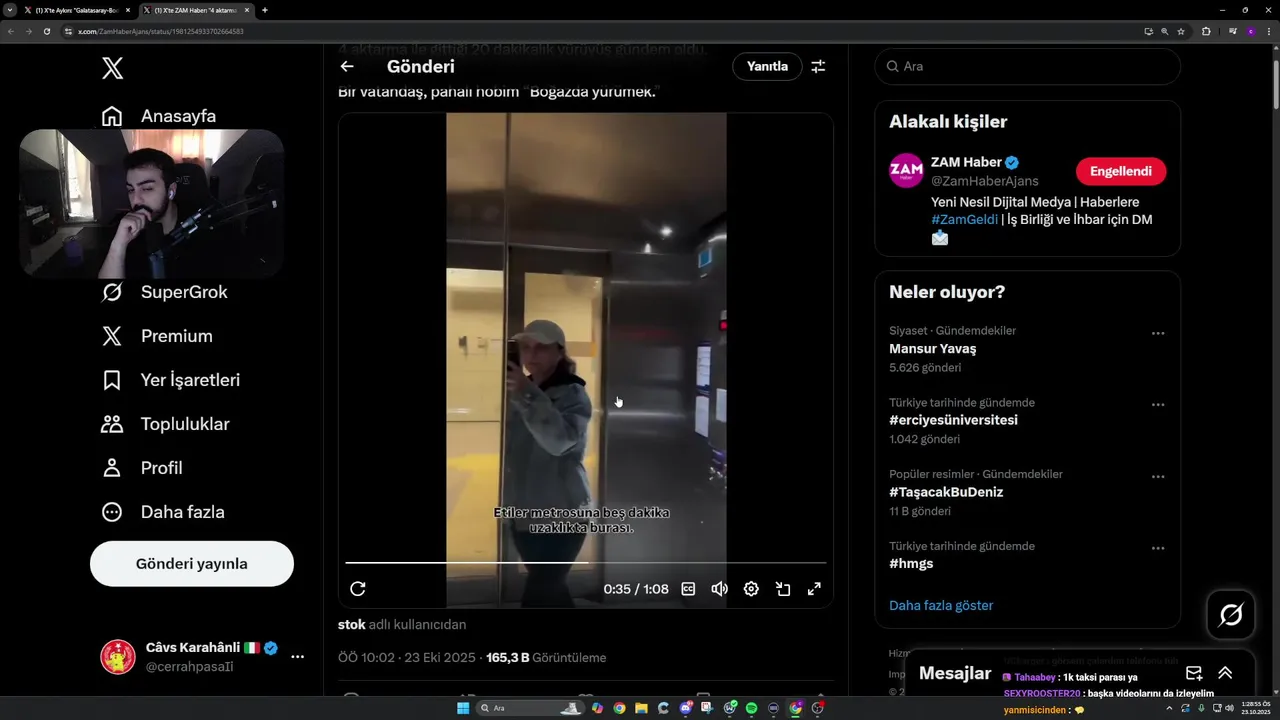Go to Anasayfa in the sidebar
Viewport: 1280px width, 720px height.
click(x=160, y=116)
